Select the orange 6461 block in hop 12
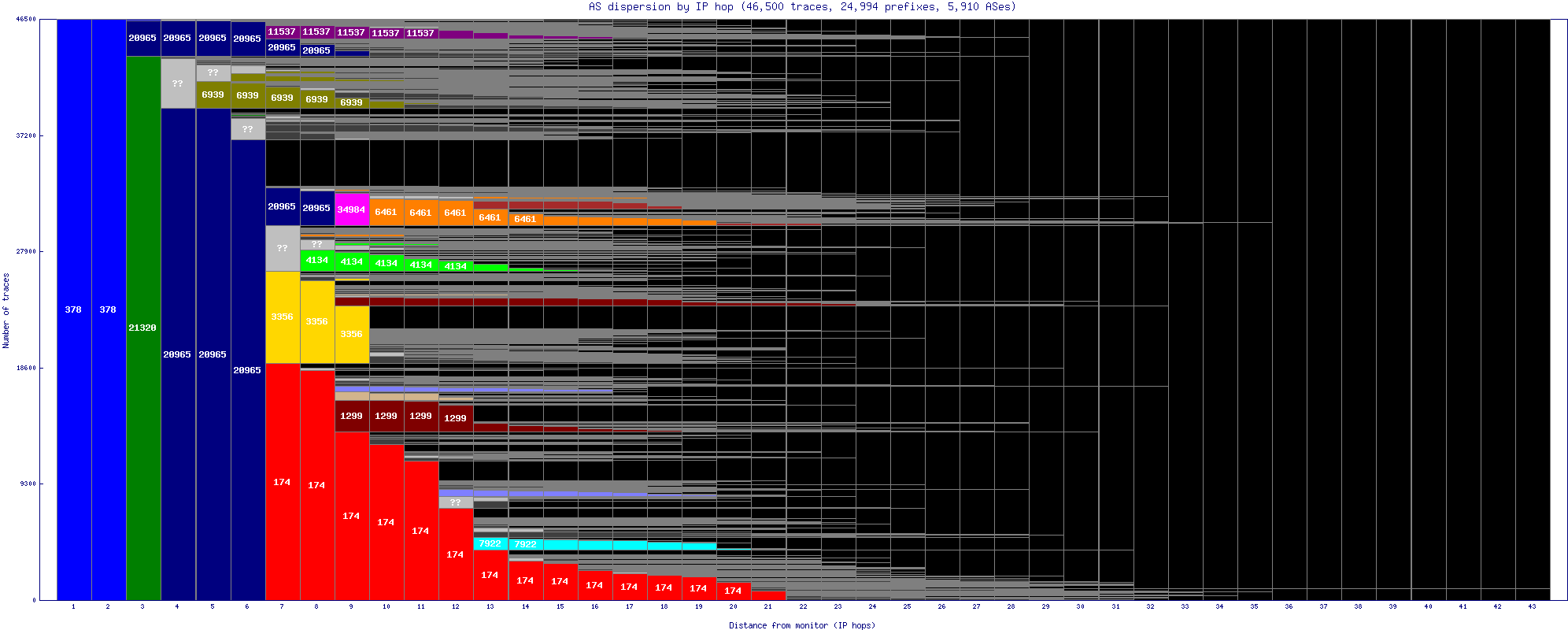 coord(455,213)
